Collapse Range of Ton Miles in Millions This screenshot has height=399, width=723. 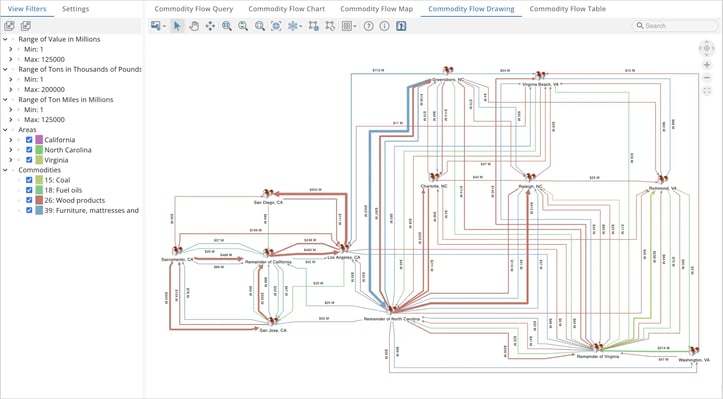(5, 100)
